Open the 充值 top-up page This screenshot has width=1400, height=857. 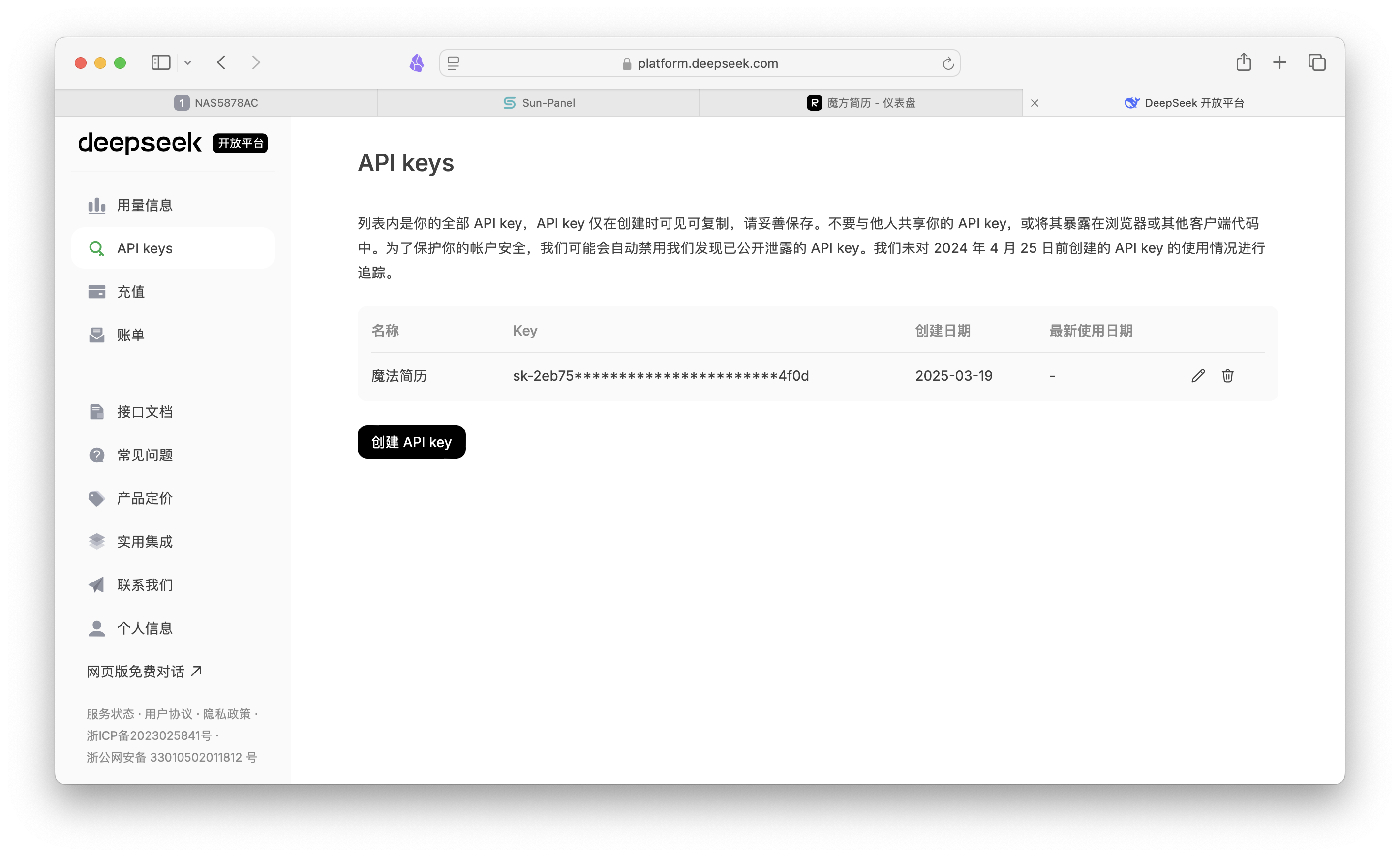tap(173, 292)
